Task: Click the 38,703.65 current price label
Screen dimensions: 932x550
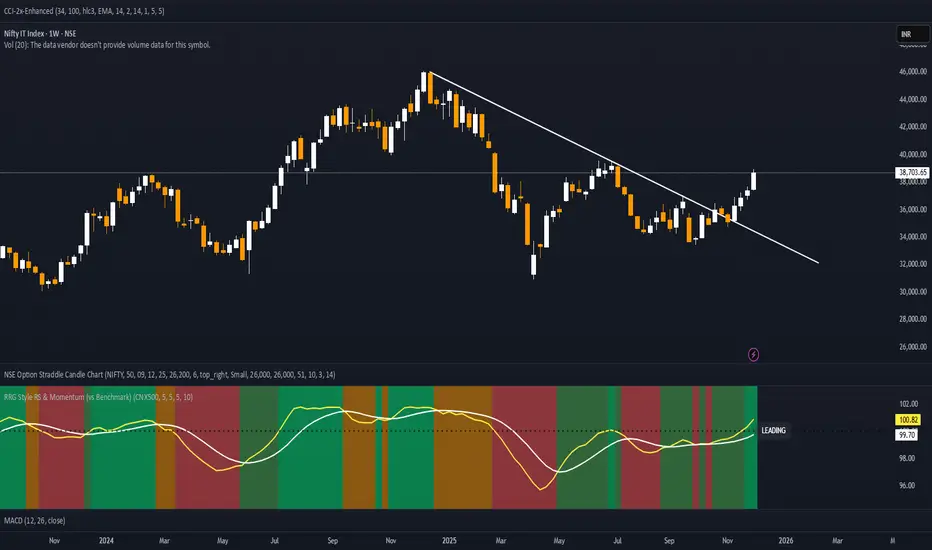Action: click(912, 172)
